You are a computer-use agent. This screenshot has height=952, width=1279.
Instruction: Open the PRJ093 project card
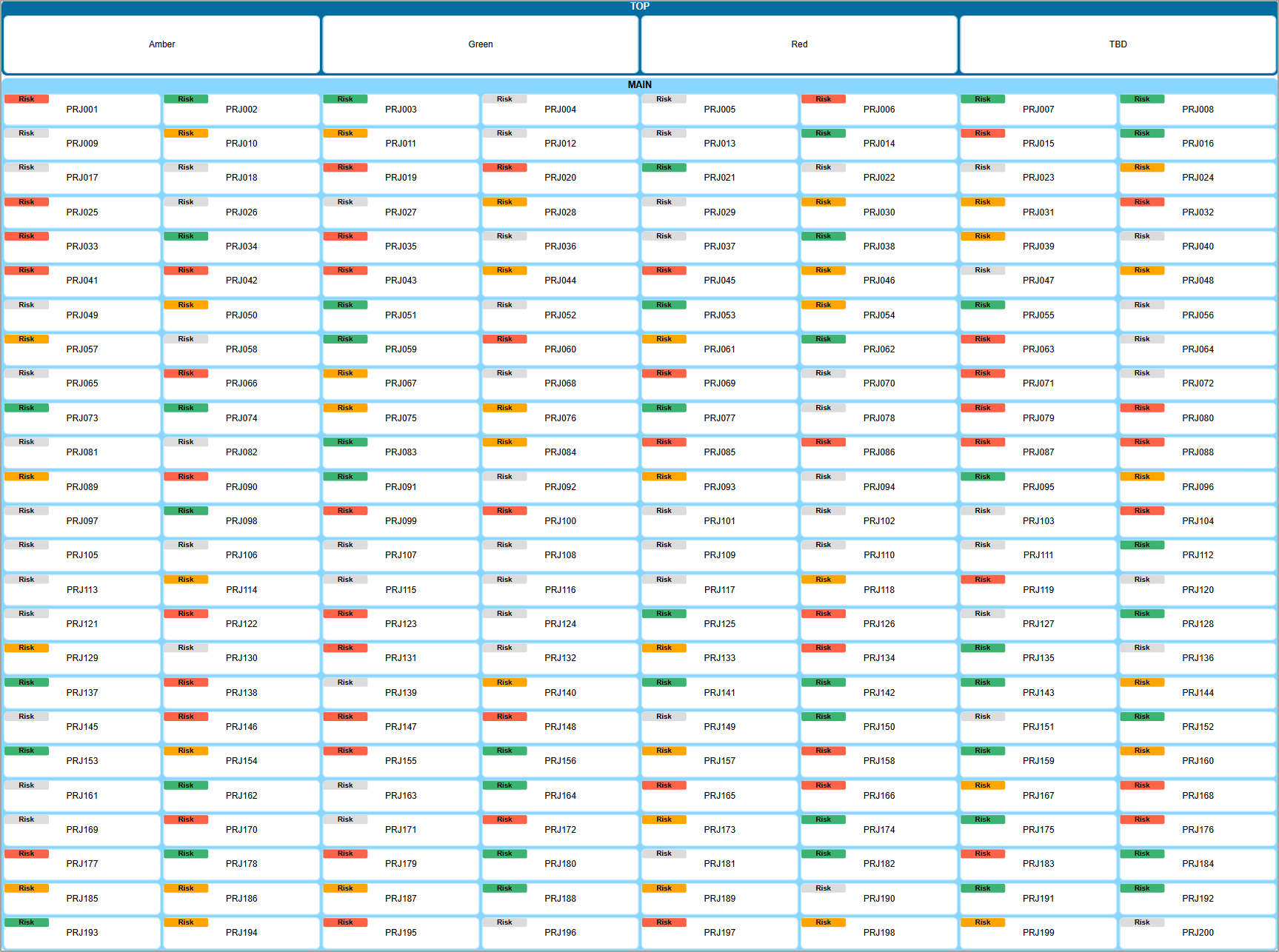[x=719, y=487]
